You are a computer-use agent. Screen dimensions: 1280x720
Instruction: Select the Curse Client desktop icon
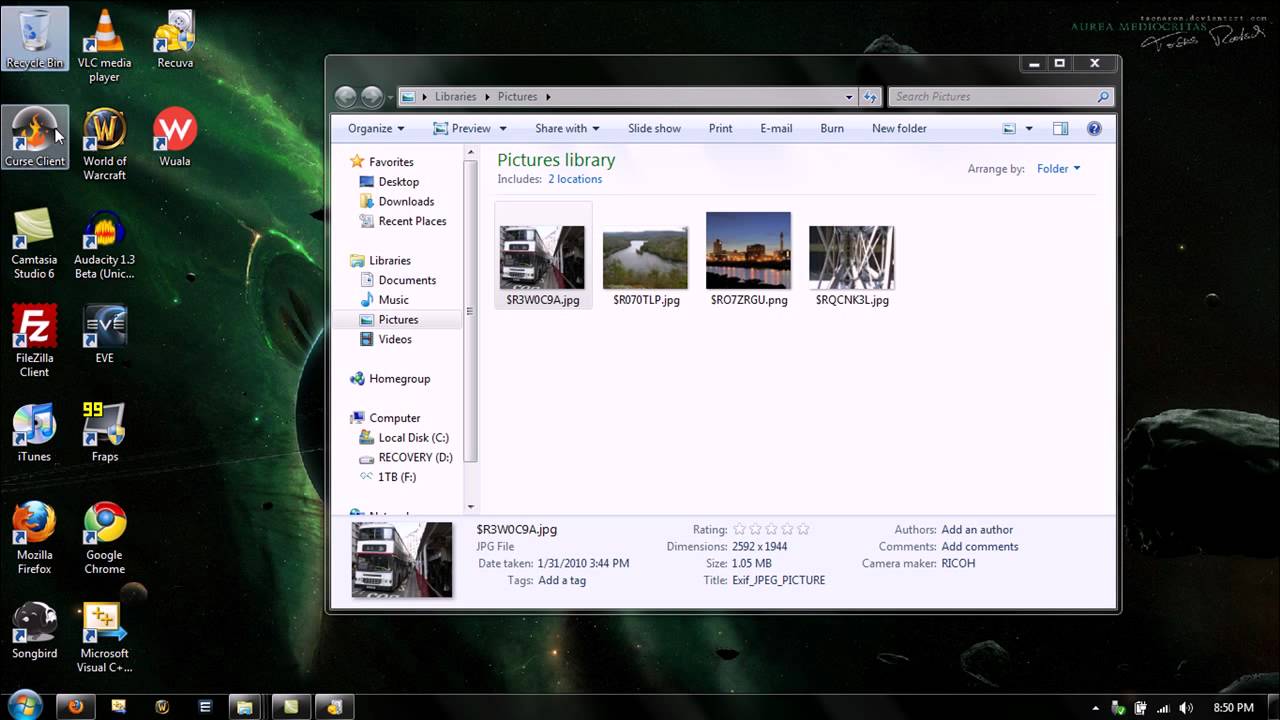pos(35,137)
